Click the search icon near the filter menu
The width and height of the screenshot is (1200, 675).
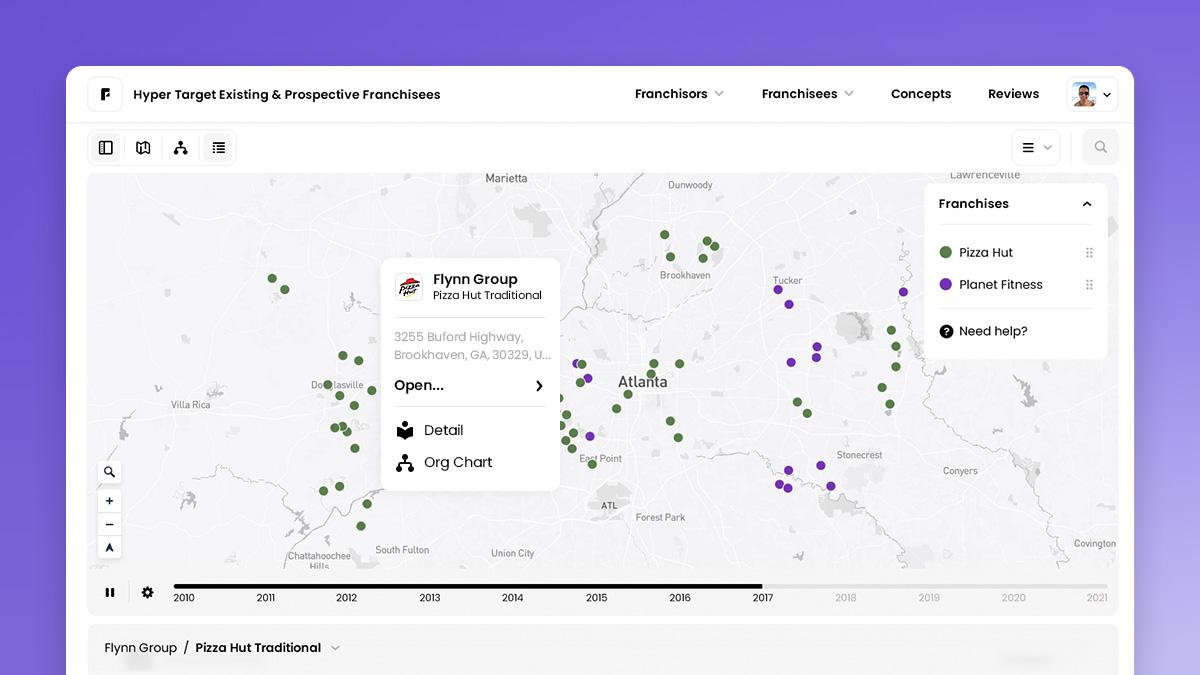pyautogui.click(x=1100, y=147)
